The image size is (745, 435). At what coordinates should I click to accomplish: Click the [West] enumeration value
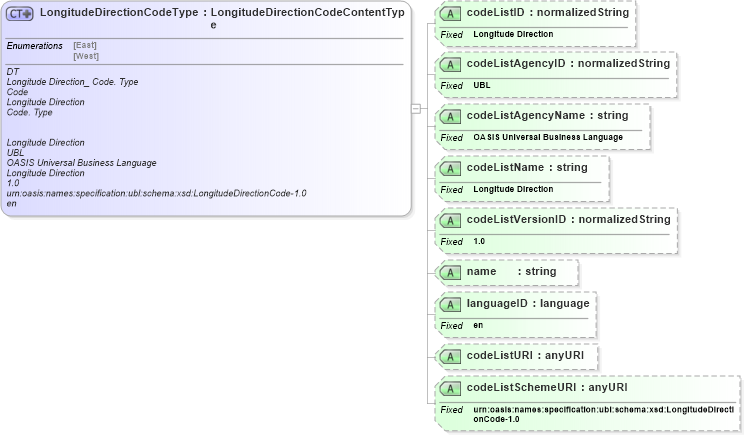86,56
